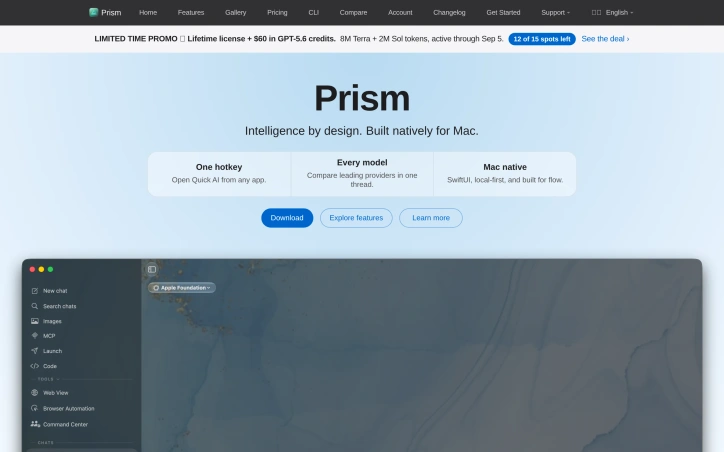The width and height of the screenshot is (724, 452).
Task: Open the CLI nav item
Action: point(314,12)
